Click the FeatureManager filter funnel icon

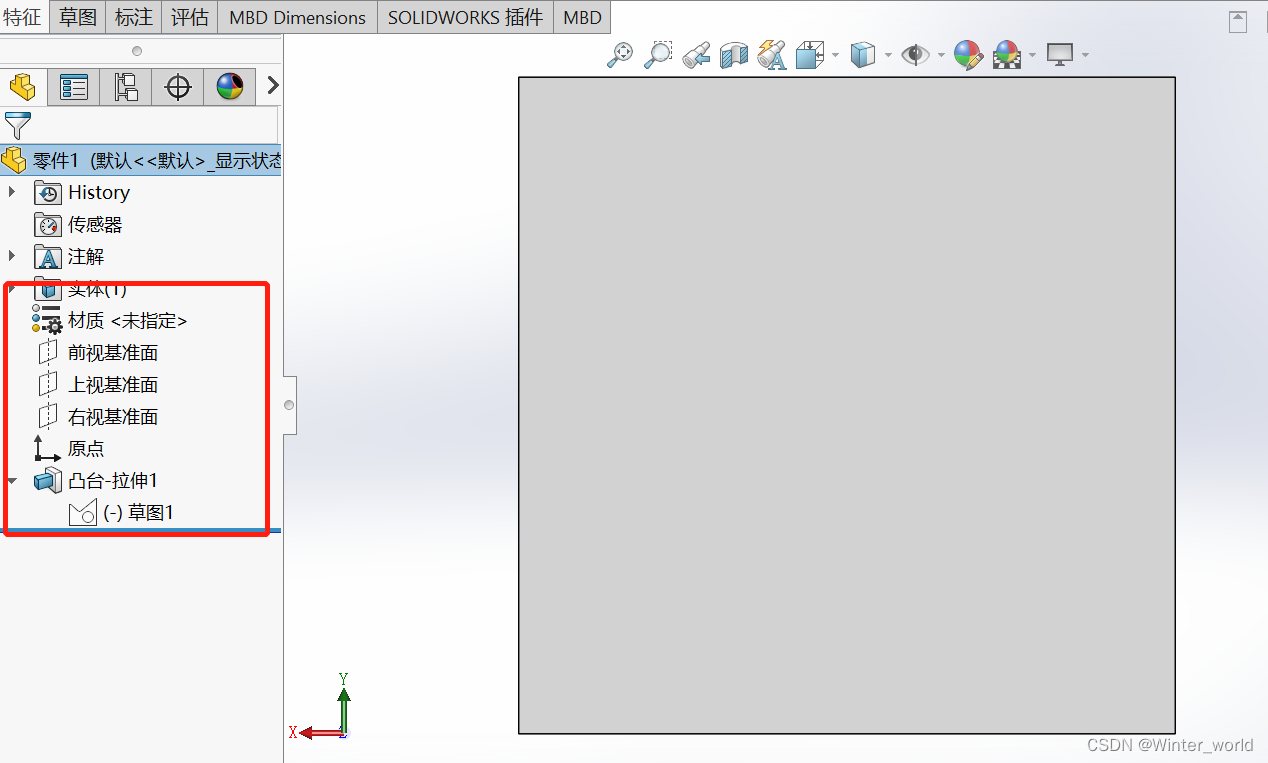[x=17, y=126]
